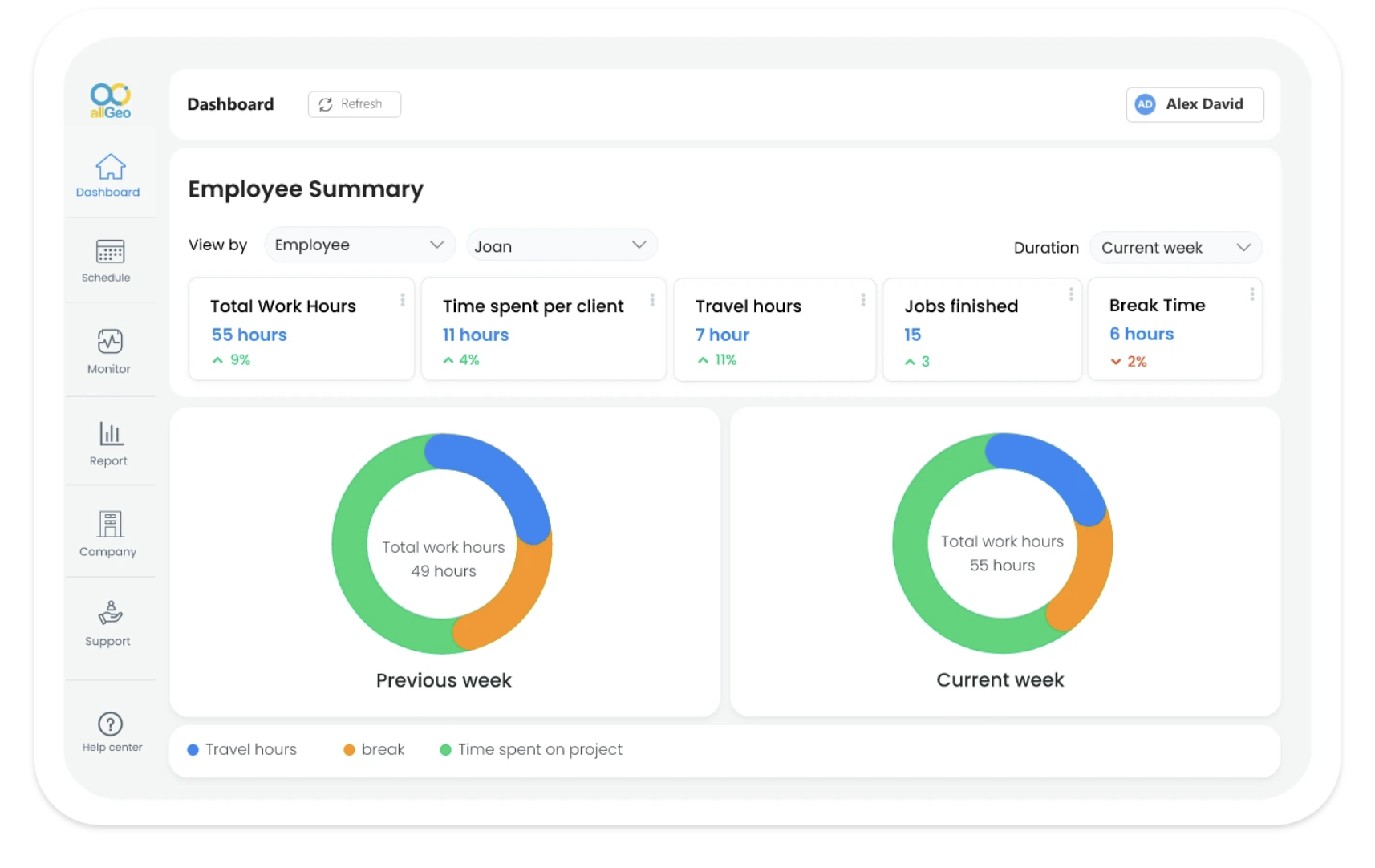Click the up arrow next to 3

tap(910, 362)
